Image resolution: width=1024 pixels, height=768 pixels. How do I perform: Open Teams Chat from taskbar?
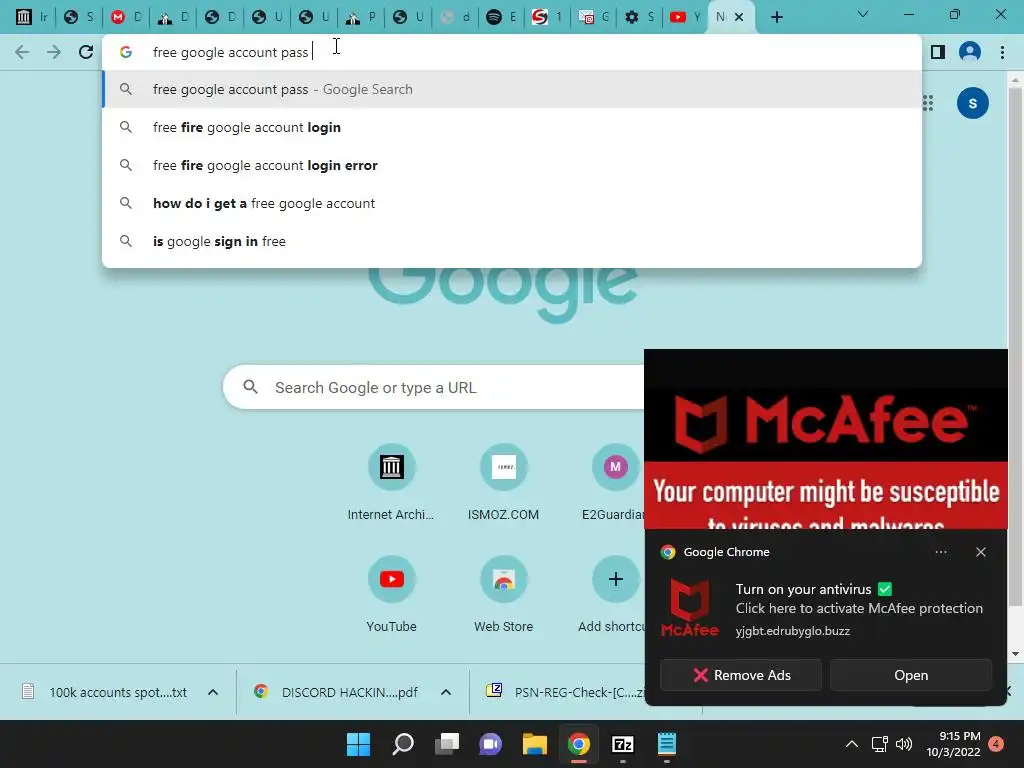coord(490,744)
